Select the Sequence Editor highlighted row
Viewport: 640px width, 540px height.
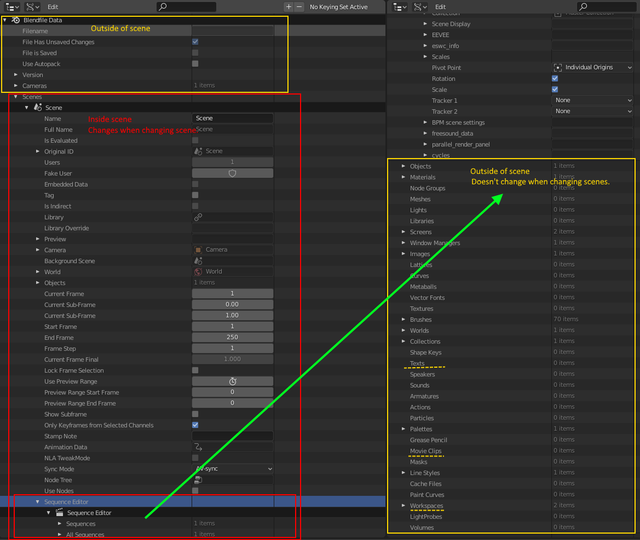[193, 502]
